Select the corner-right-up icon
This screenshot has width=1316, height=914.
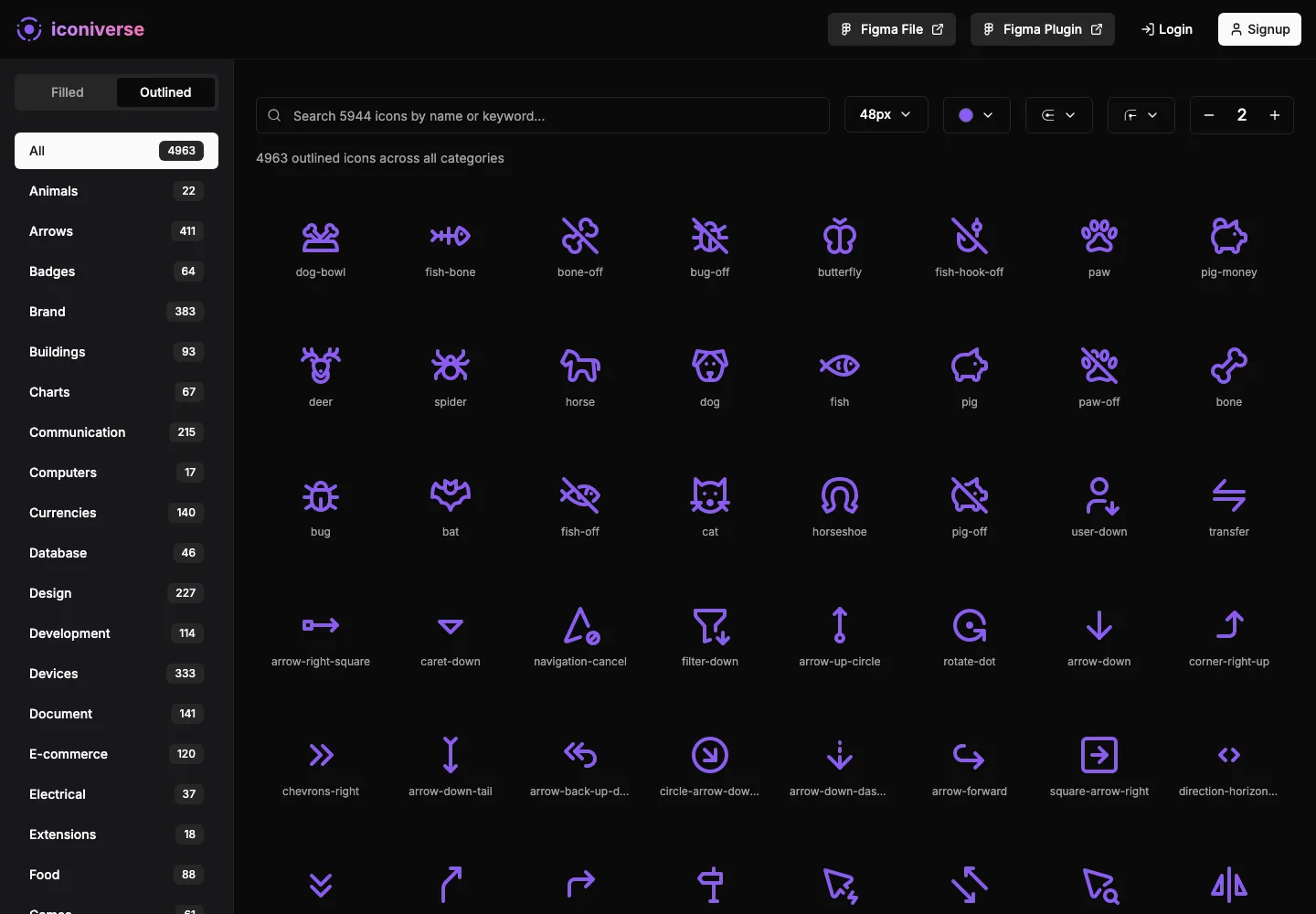point(1229,626)
